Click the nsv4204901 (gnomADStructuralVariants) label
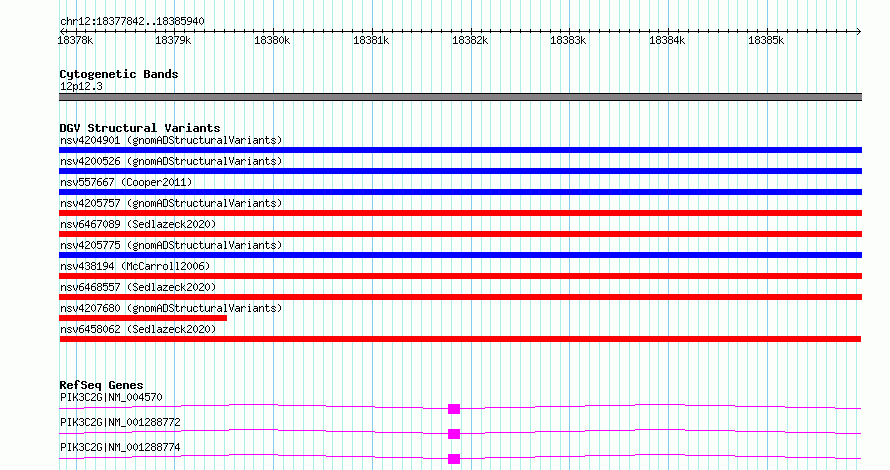890x470 pixels. tap(171, 140)
